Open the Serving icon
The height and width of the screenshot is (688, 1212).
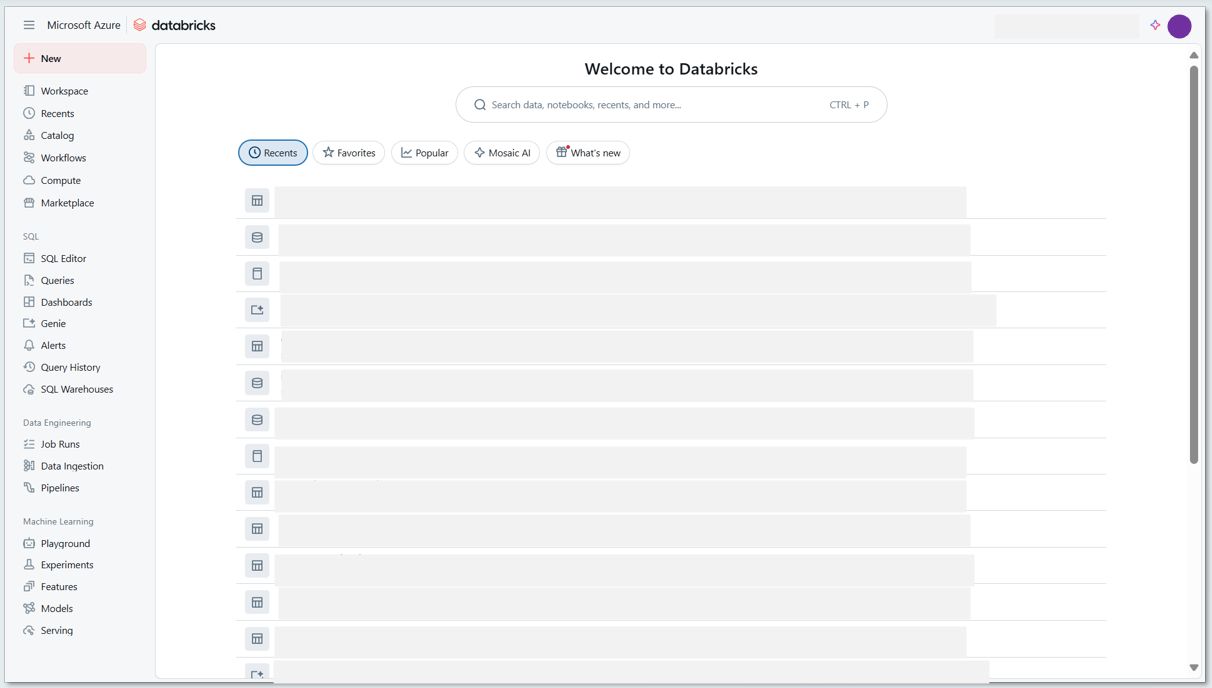29,630
